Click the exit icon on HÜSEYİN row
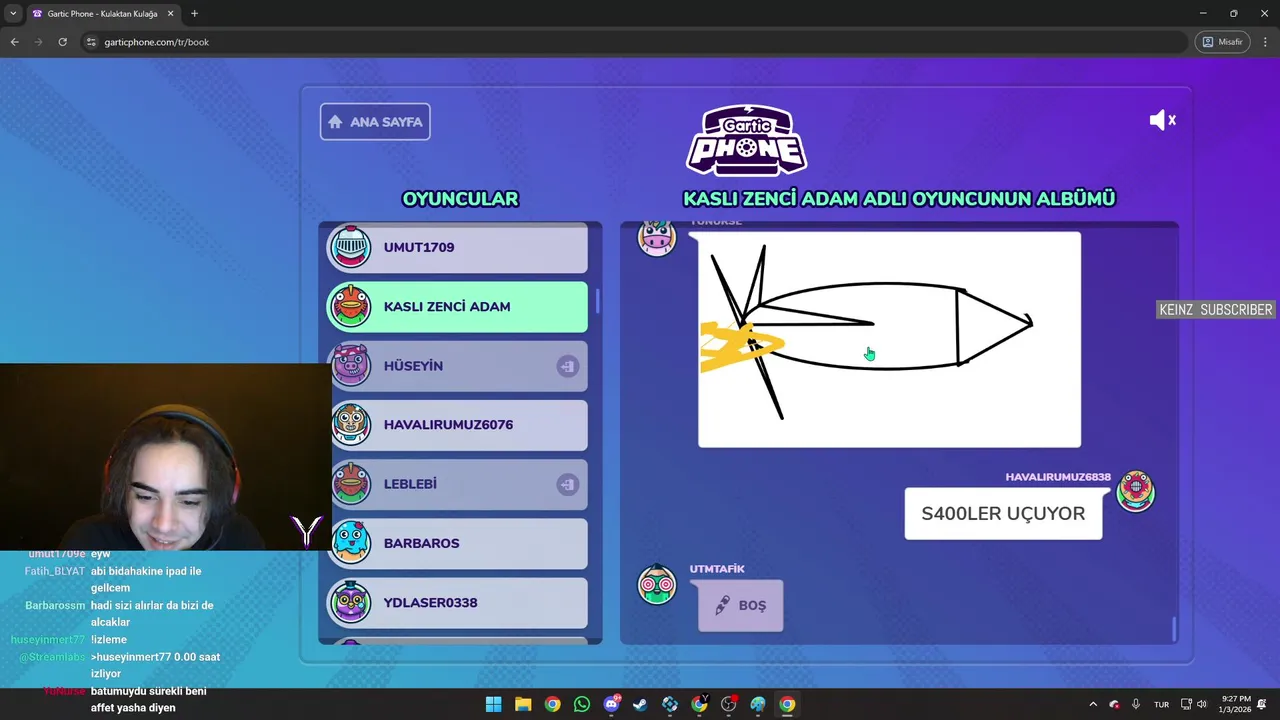1280x720 pixels. click(567, 366)
